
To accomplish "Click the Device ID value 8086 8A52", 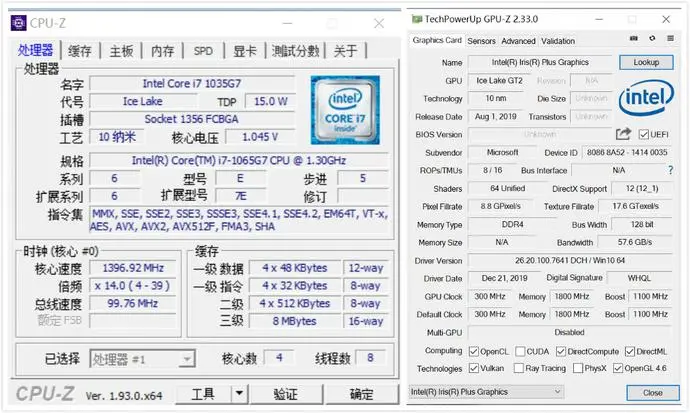I will pos(627,152).
